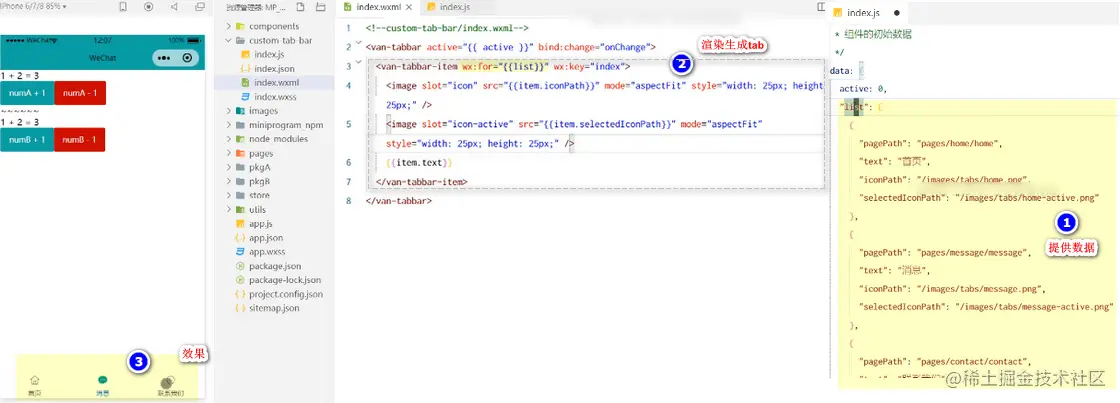Open index.js under custom-tab-bar
The width and height of the screenshot is (1120, 403).
point(269,54)
